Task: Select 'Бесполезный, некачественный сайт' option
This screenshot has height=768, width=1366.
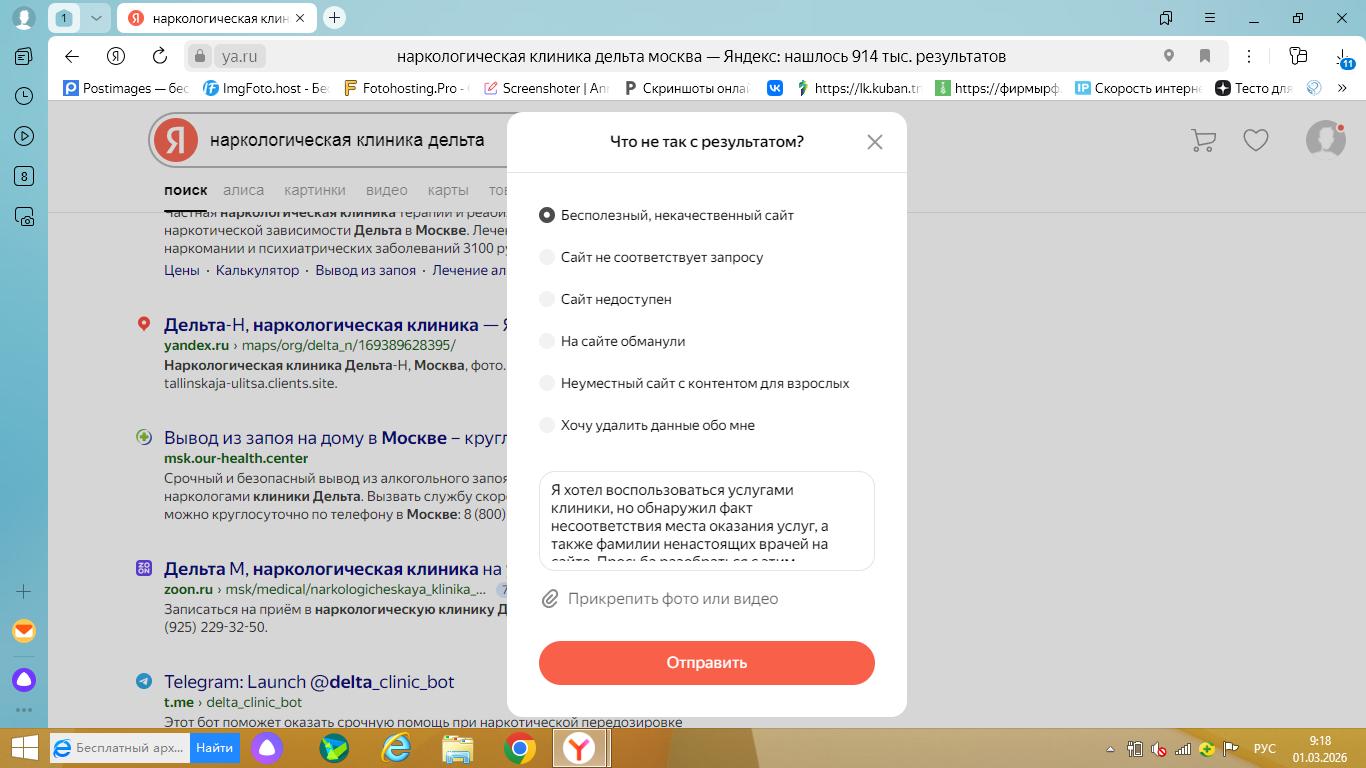Action: coord(667,215)
